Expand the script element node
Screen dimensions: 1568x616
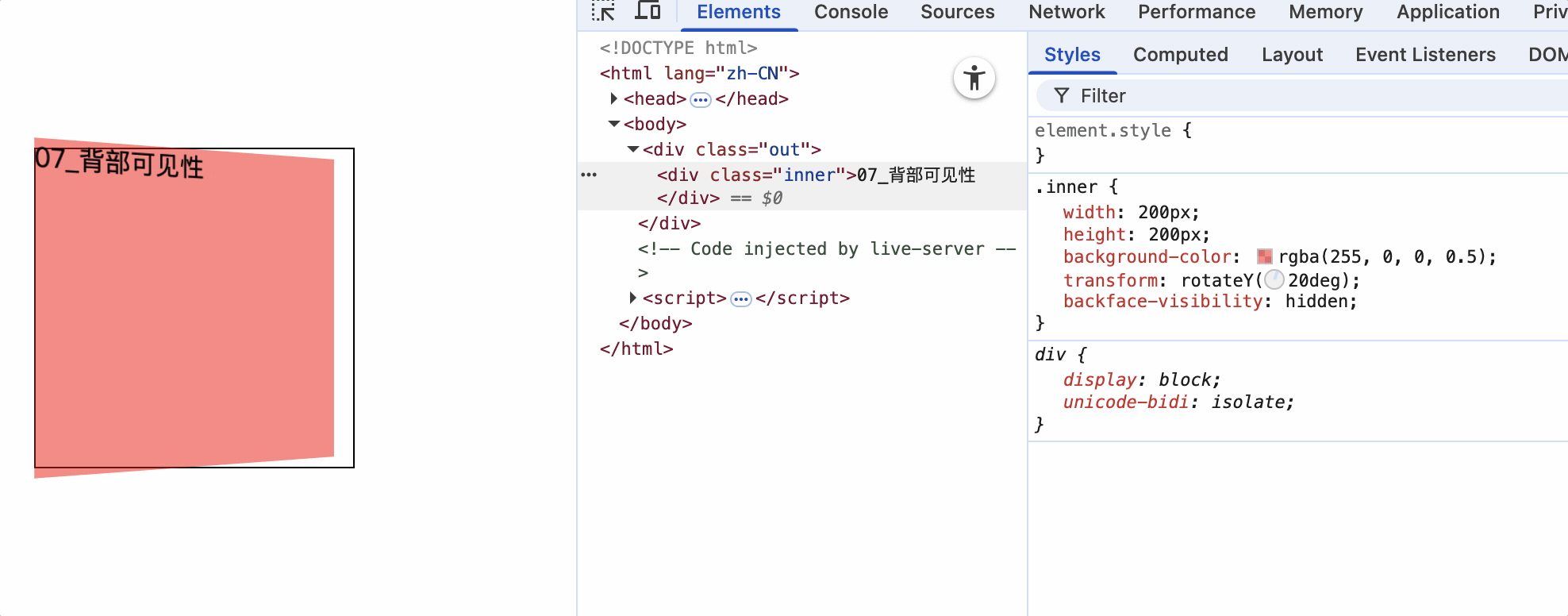tap(632, 298)
